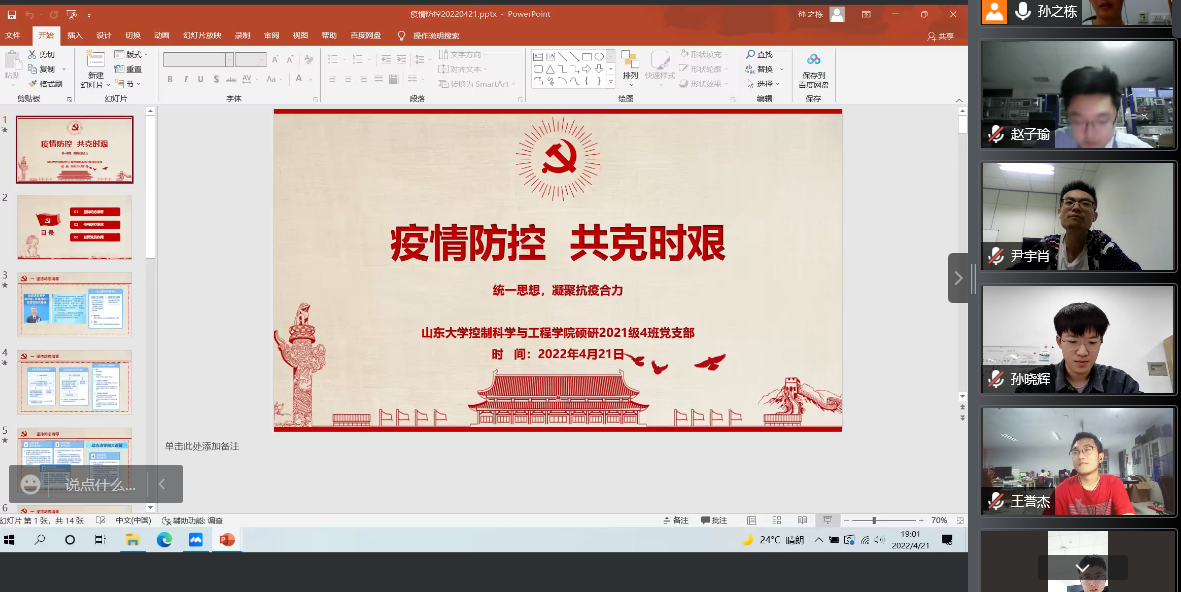Screen dimensions: 1181x592
Task: Open Microsoft Edge from taskbar
Action: (164, 540)
